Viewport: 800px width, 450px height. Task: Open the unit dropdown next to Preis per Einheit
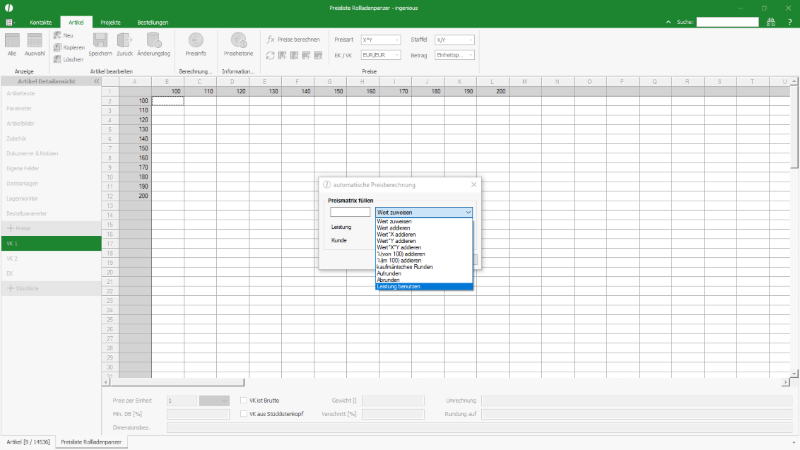click(214, 401)
